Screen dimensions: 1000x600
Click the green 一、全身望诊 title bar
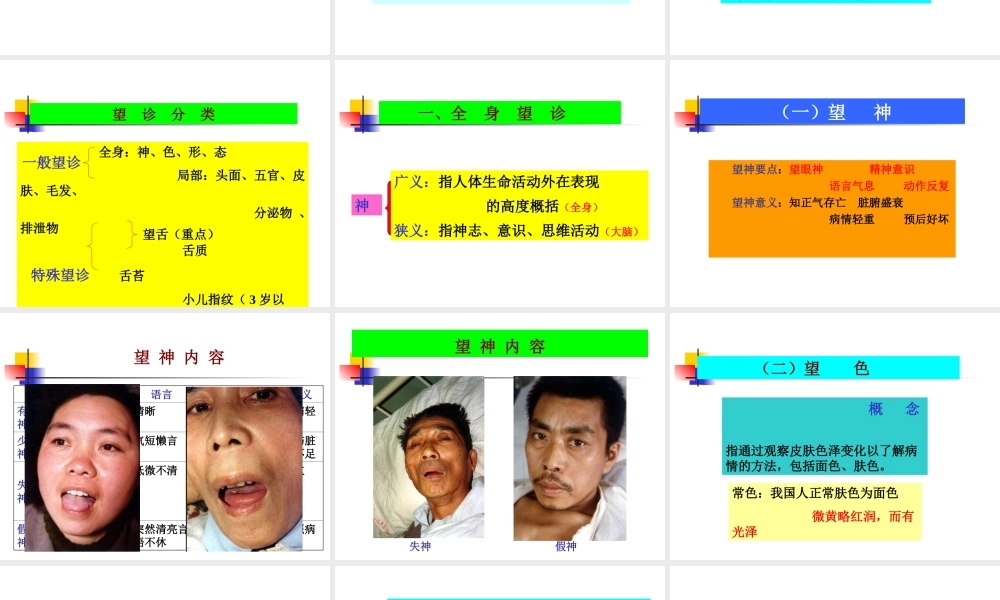click(x=500, y=113)
